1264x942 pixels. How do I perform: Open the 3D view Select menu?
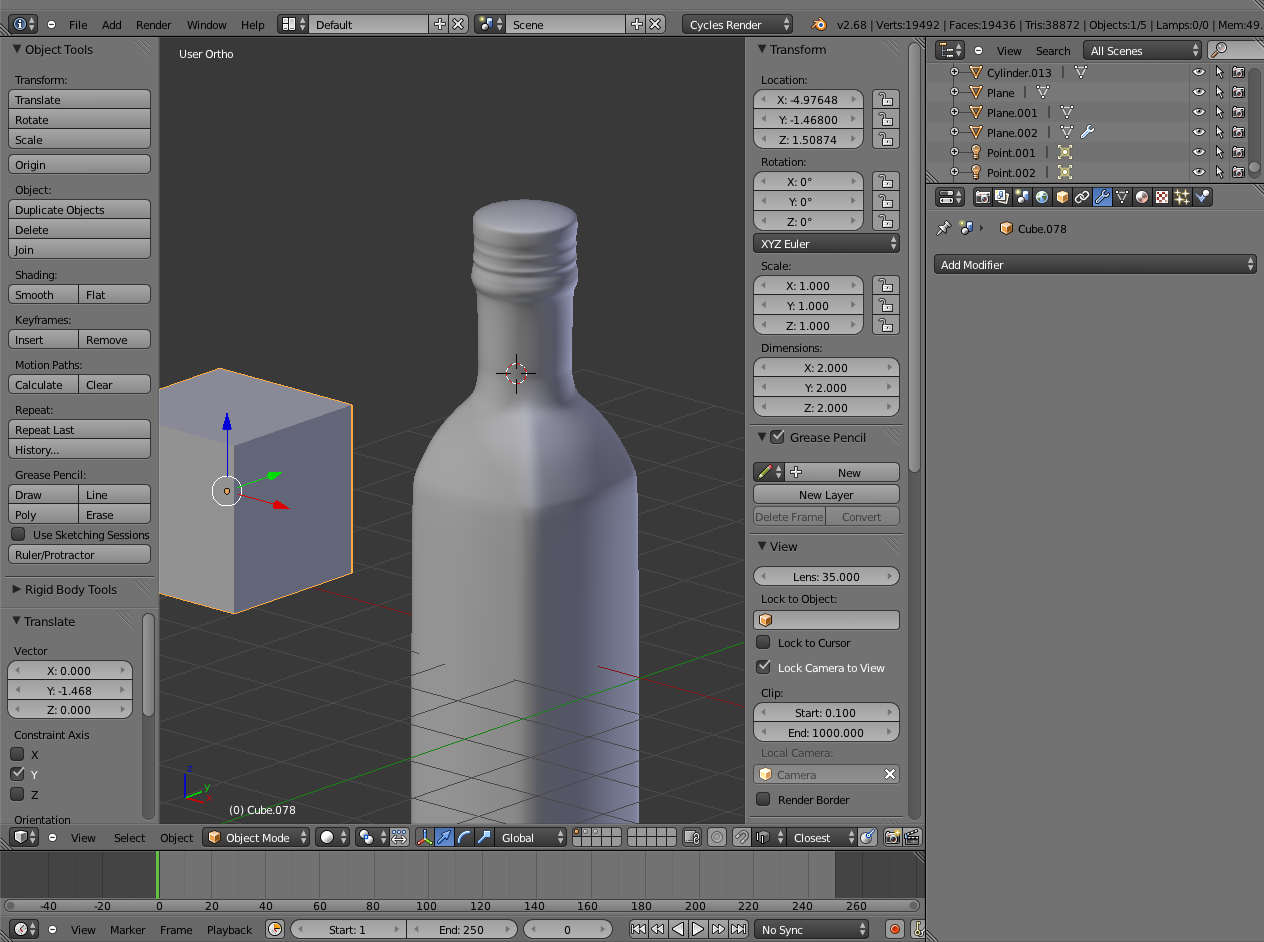129,838
